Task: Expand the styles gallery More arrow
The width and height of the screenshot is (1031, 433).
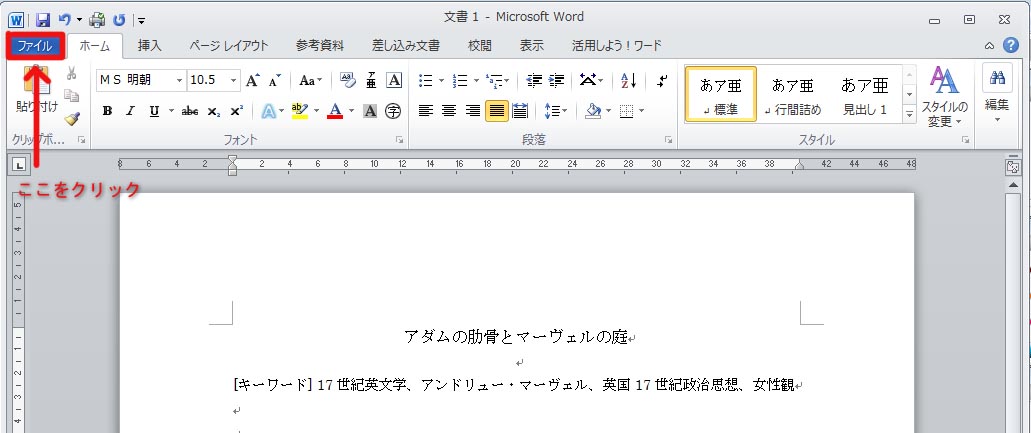Action: click(x=910, y=114)
